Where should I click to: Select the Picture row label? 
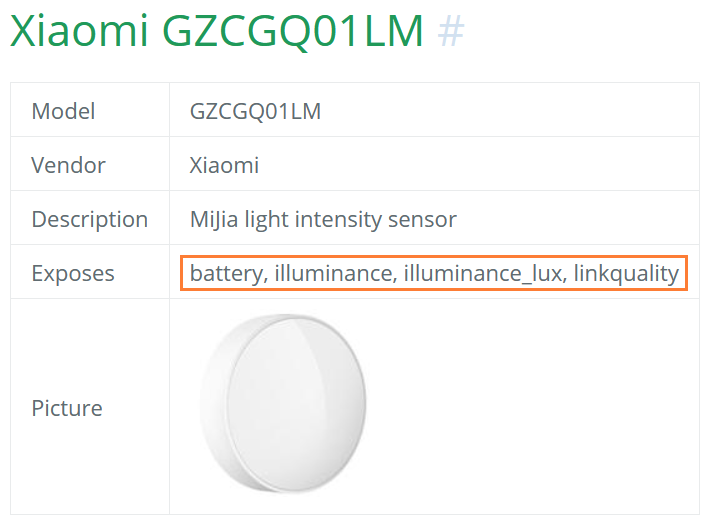point(67,408)
